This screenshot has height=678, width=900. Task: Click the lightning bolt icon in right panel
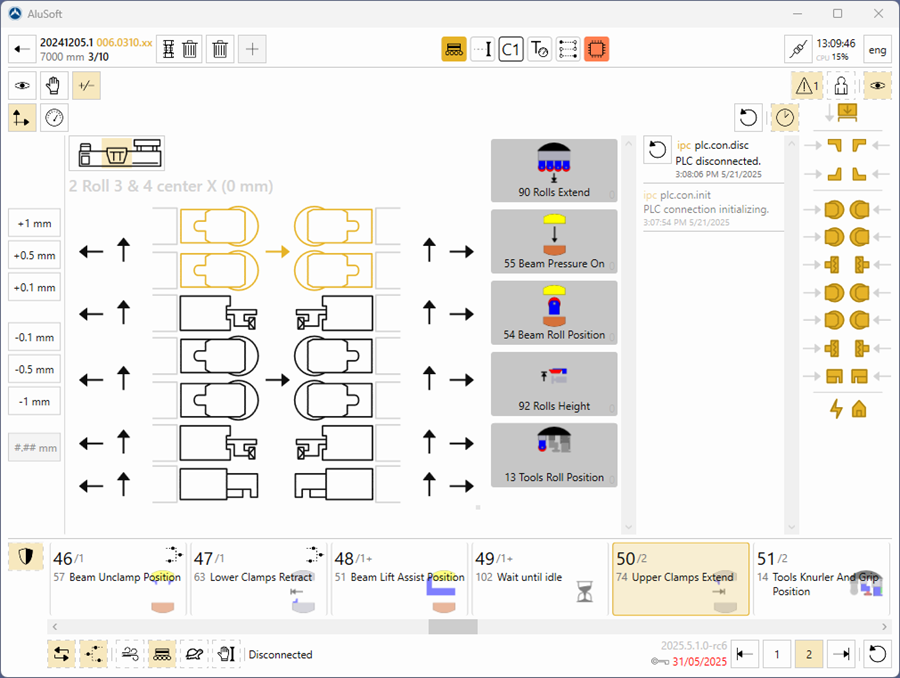tap(836, 408)
